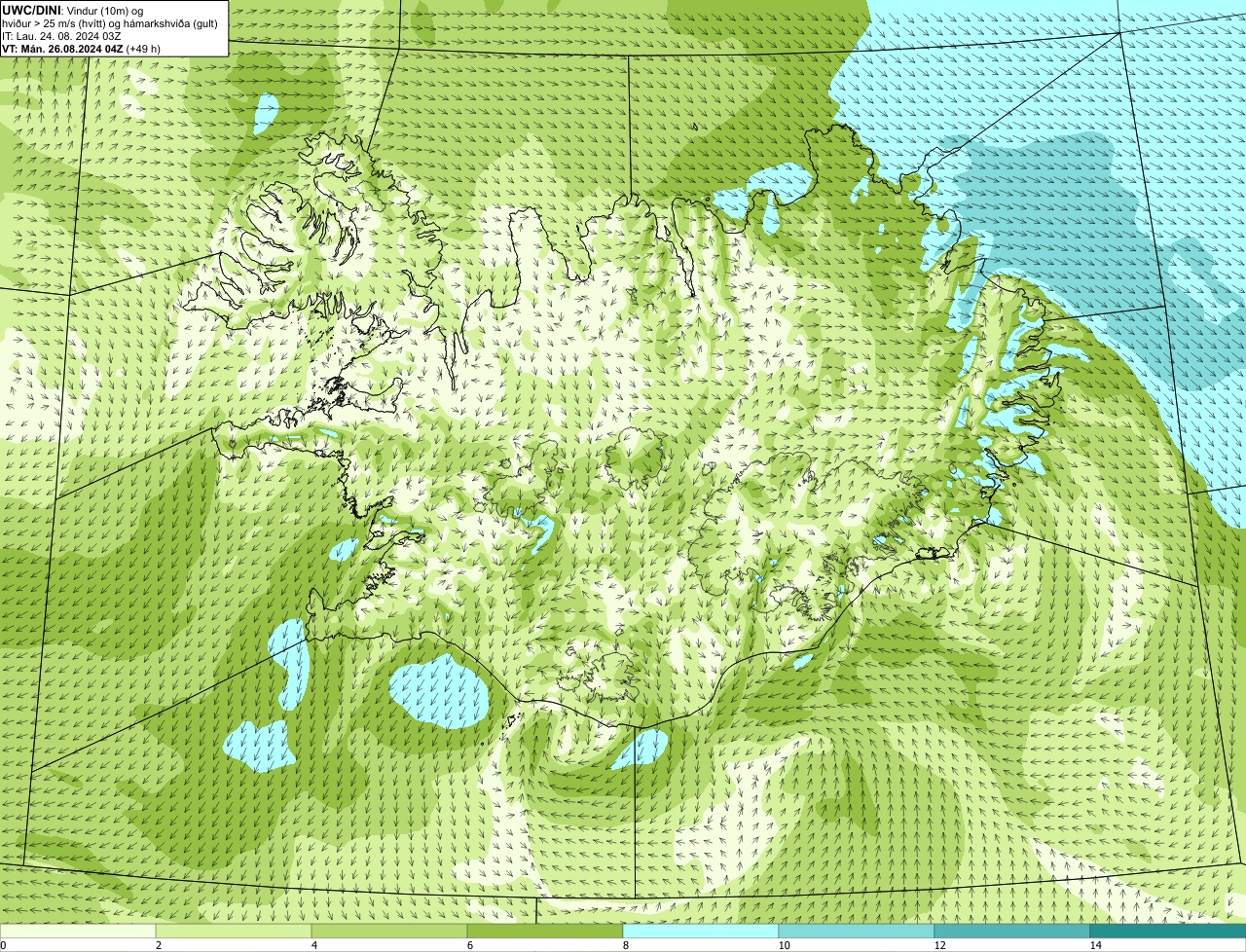This screenshot has height=952, width=1246.
Task: Click the 2–4 m/s light green legend swatch
Action: coord(234,931)
